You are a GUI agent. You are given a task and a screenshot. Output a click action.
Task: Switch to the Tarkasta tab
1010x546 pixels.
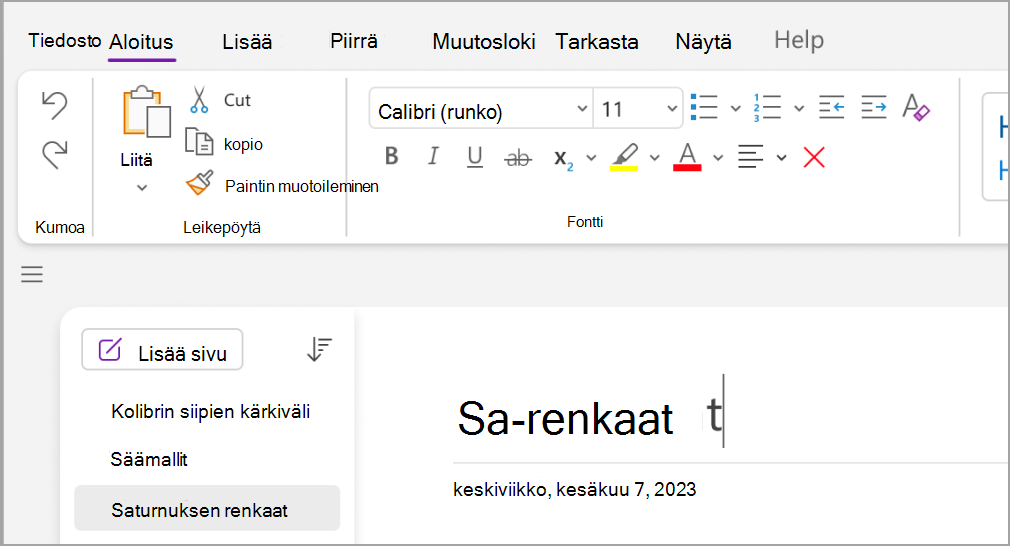(596, 42)
